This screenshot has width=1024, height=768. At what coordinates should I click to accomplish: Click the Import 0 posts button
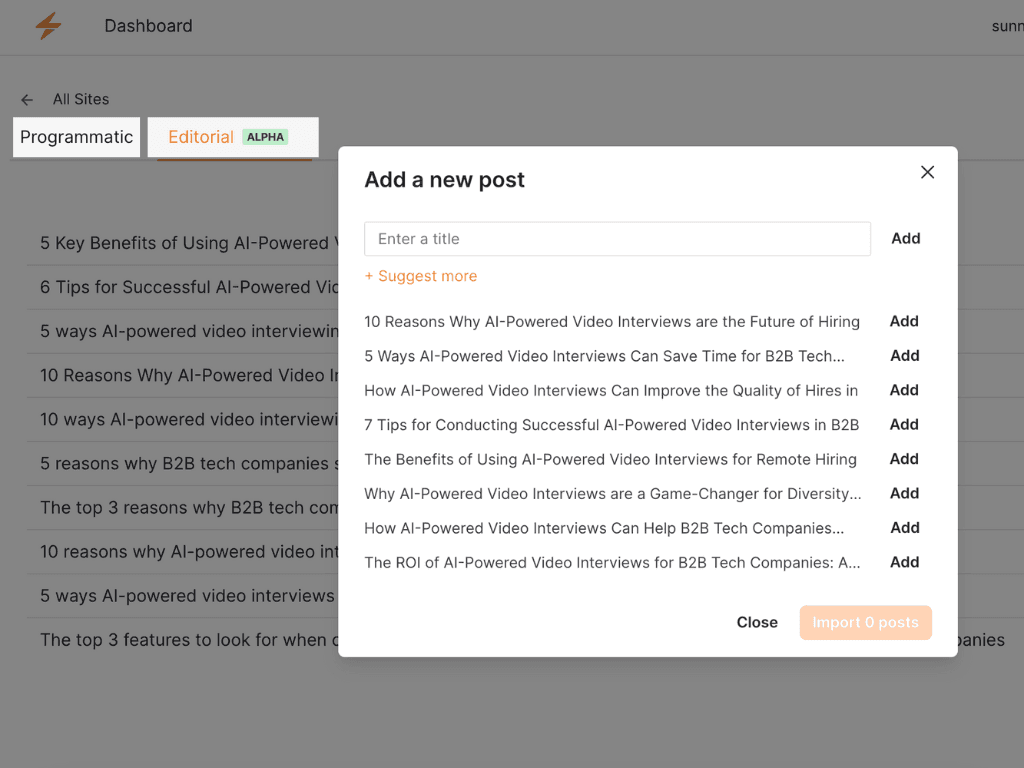(865, 622)
